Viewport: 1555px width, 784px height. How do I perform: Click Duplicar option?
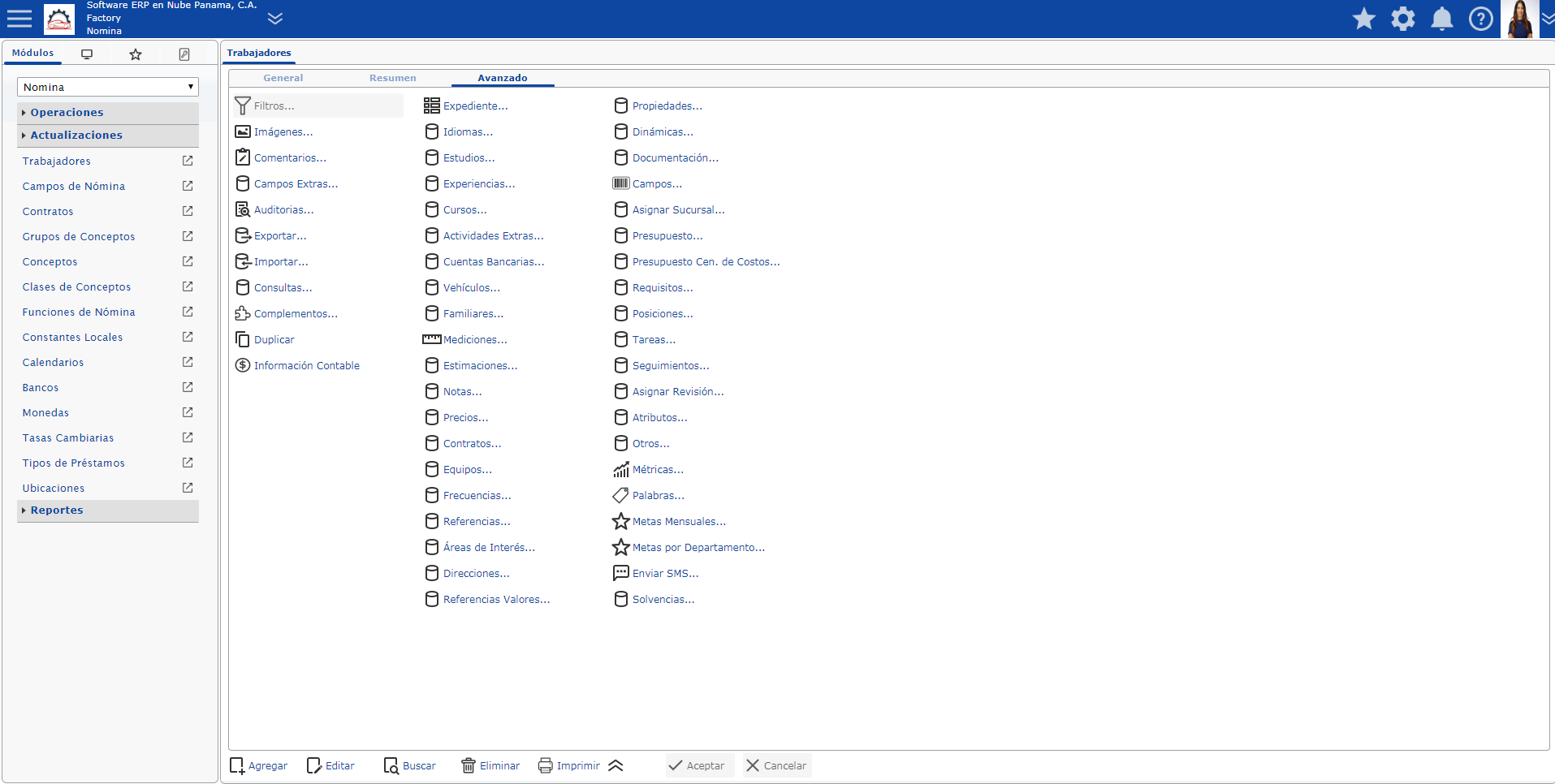pyautogui.click(x=265, y=339)
